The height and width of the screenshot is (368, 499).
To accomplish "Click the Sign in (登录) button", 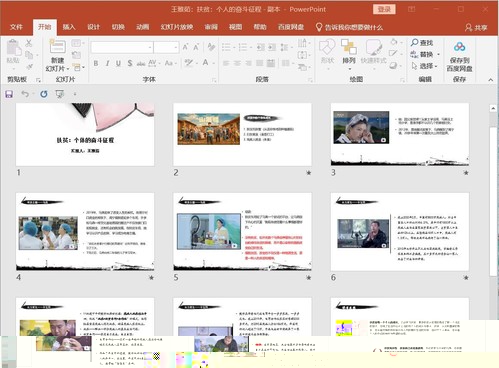I will coord(384,9).
